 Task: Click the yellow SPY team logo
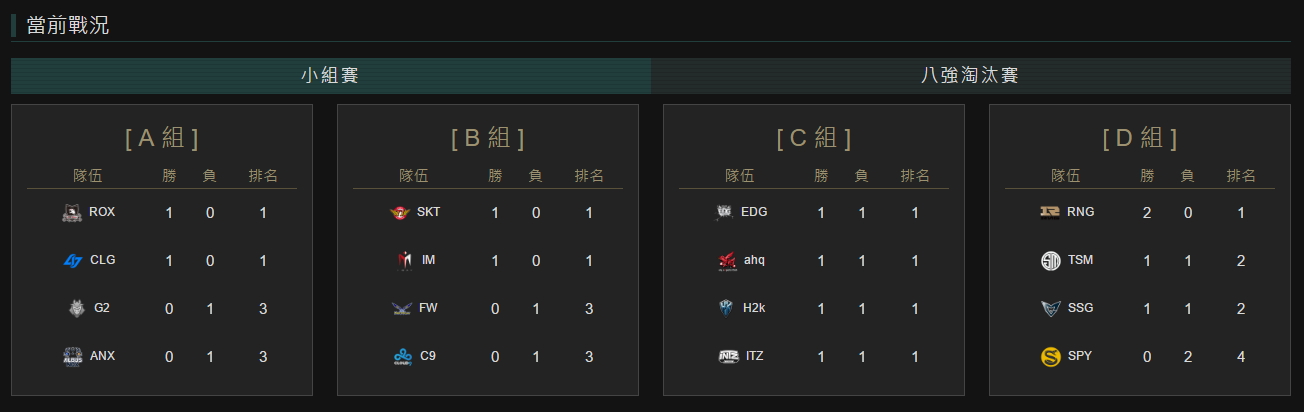click(1050, 356)
